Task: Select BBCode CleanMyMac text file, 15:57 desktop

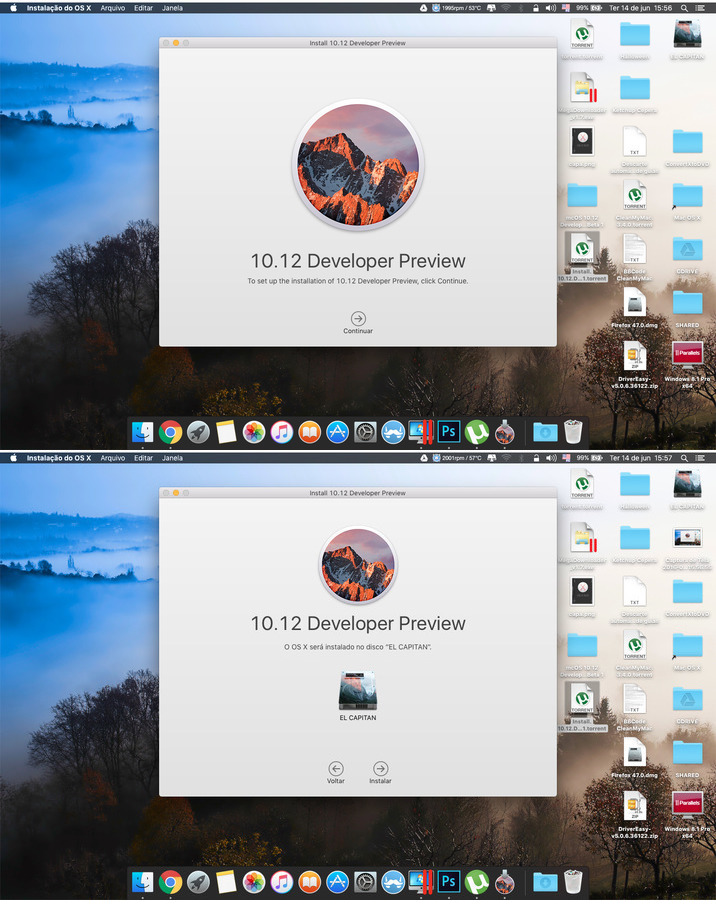Action: pos(635,699)
